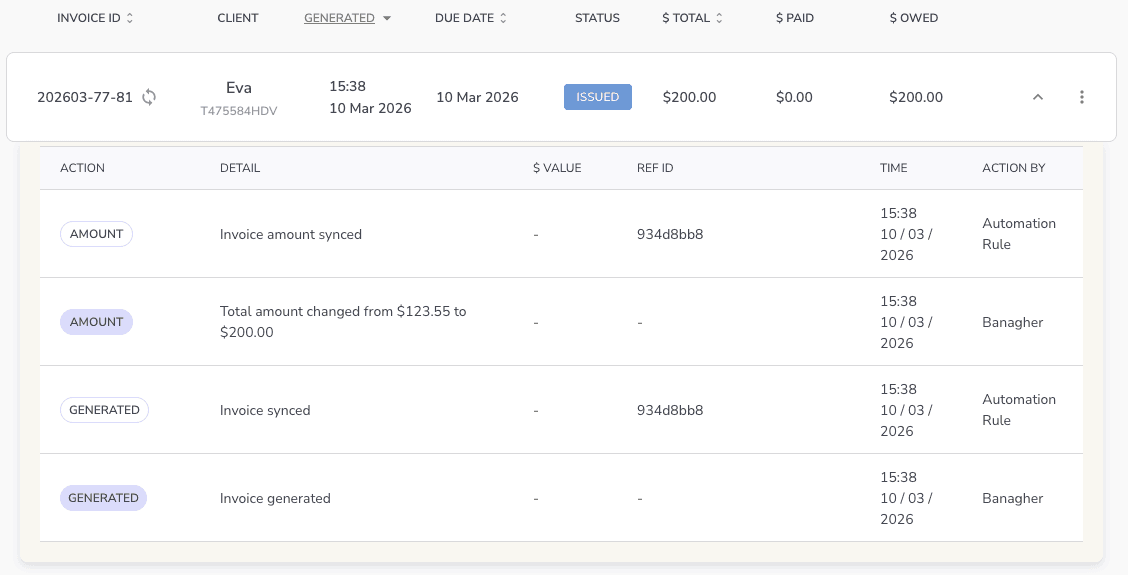
Task: Collapse the invoice history with the chevron
Action: coord(1038,97)
